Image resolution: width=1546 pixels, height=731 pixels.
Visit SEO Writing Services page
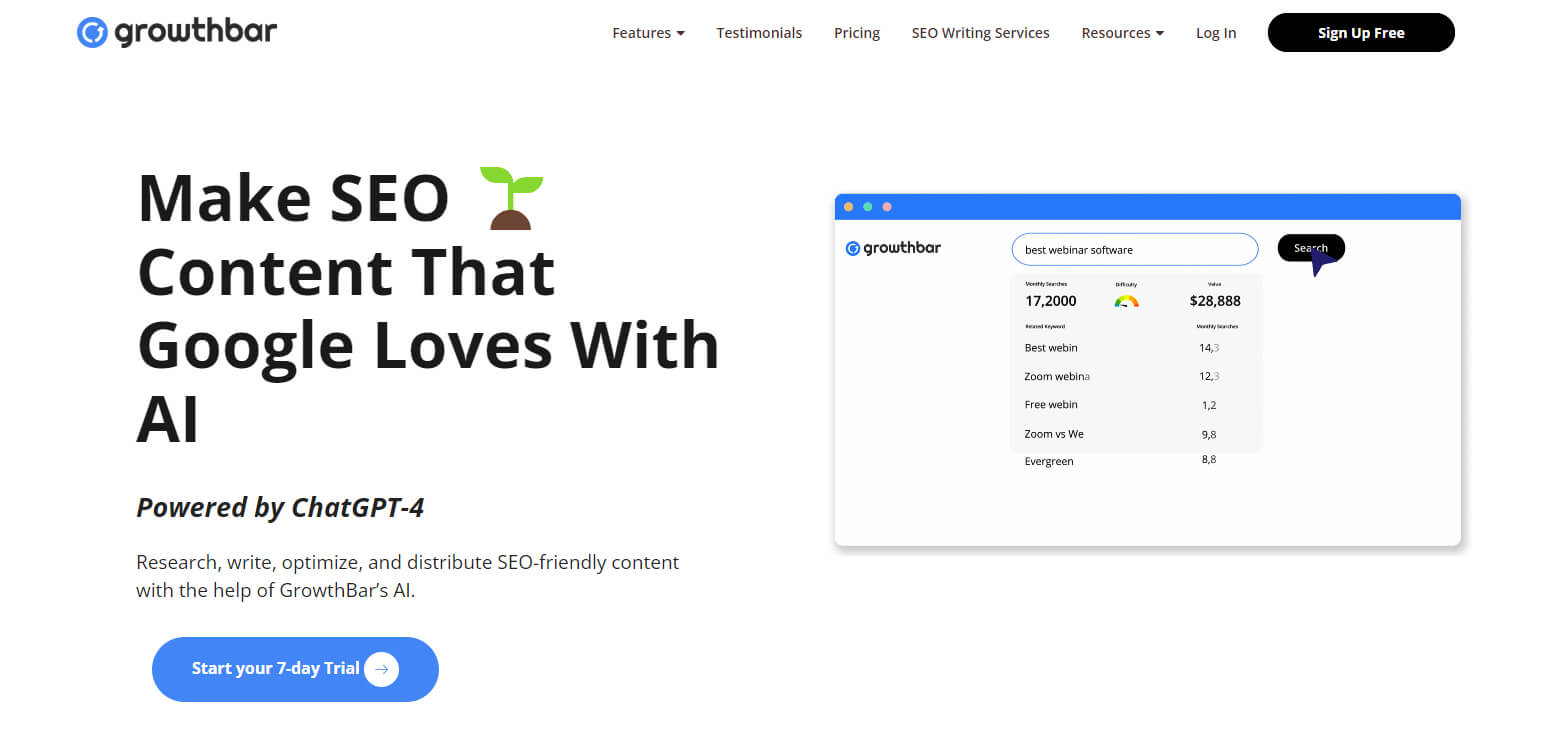(980, 33)
